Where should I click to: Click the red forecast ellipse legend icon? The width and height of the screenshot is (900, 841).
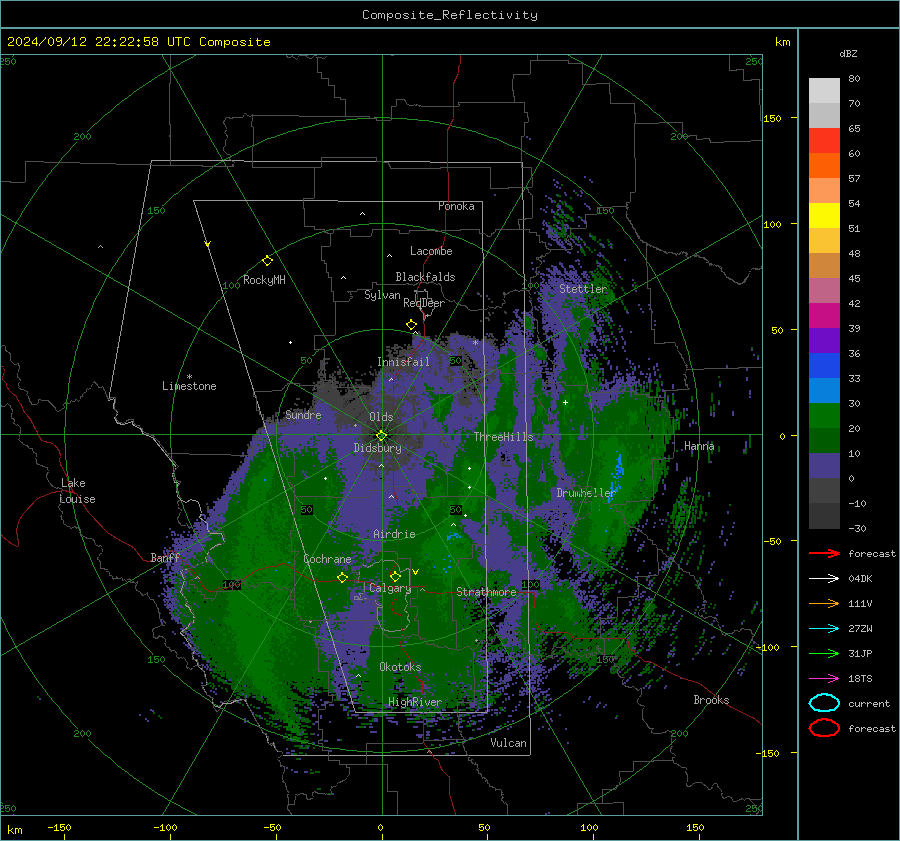coord(824,728)
